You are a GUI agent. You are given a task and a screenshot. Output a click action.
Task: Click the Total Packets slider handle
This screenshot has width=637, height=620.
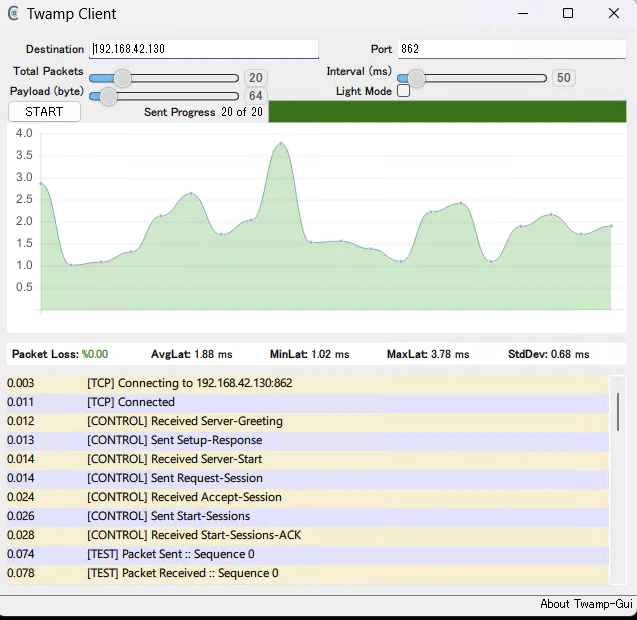(122, 78)
